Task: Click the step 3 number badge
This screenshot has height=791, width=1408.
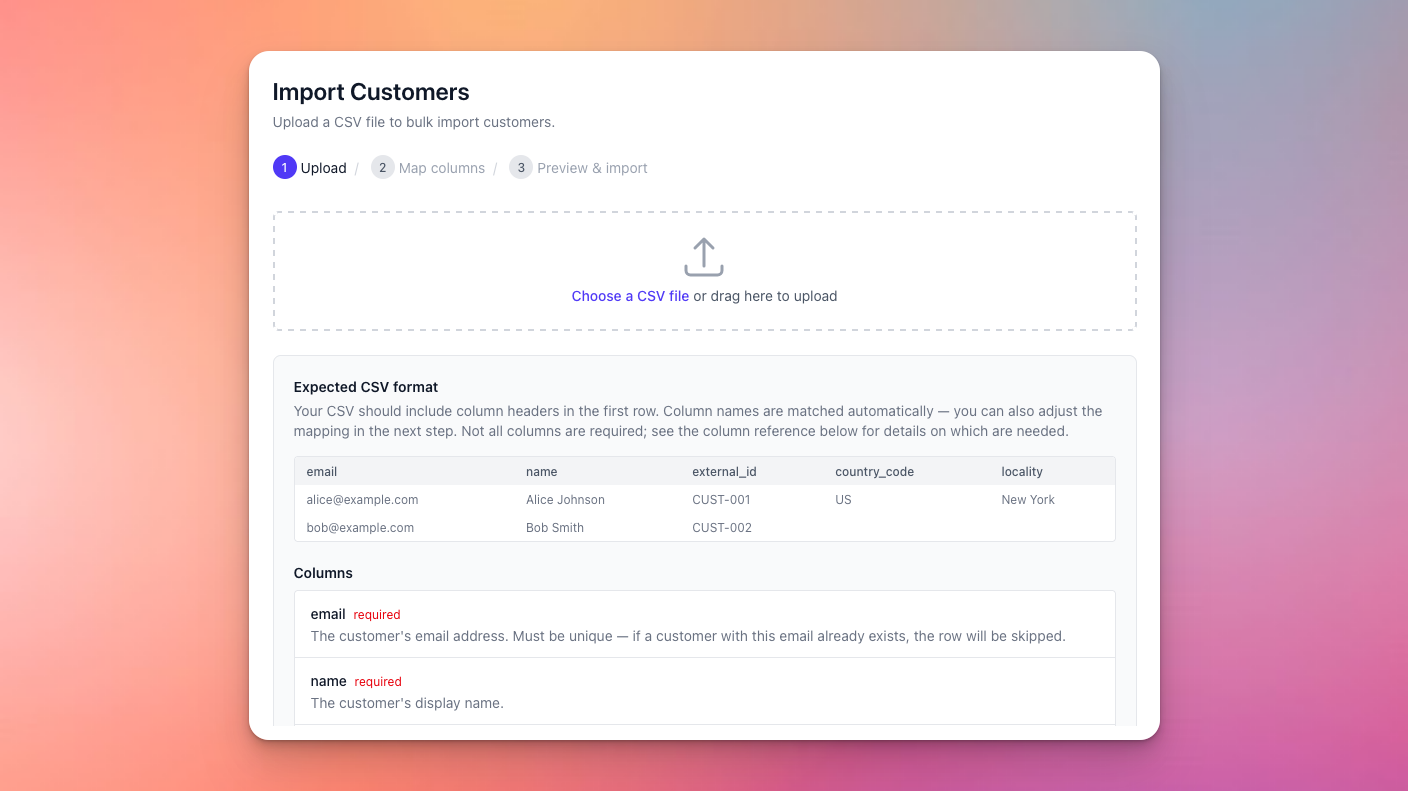Action: 520,168
